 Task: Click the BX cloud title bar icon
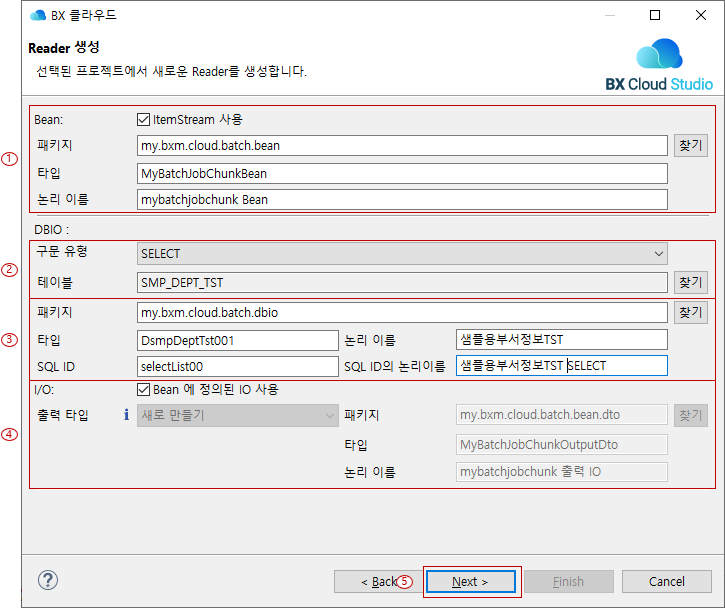click(x=38, y=15)
